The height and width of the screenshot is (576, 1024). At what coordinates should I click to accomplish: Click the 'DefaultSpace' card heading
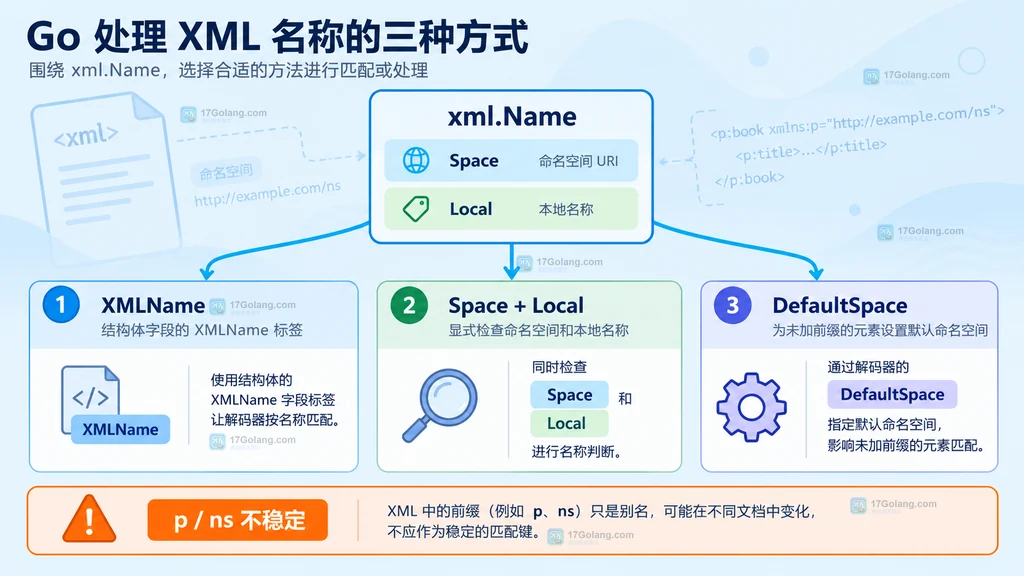coord(840,305)
